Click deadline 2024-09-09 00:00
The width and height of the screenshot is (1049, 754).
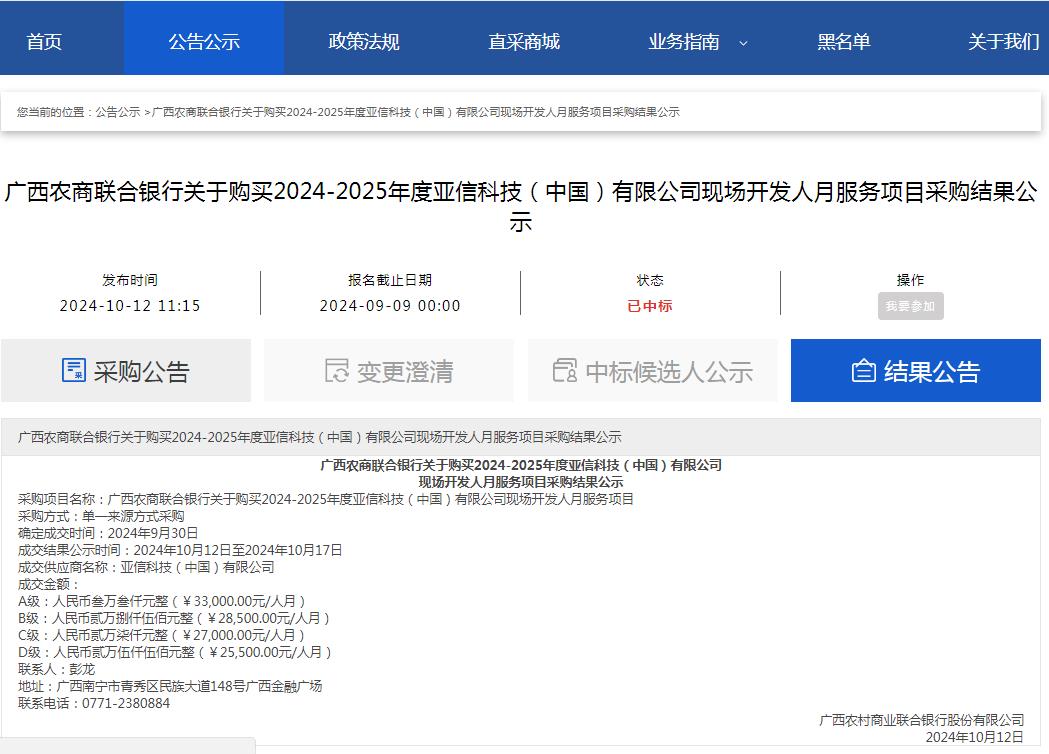click(390, 306)
